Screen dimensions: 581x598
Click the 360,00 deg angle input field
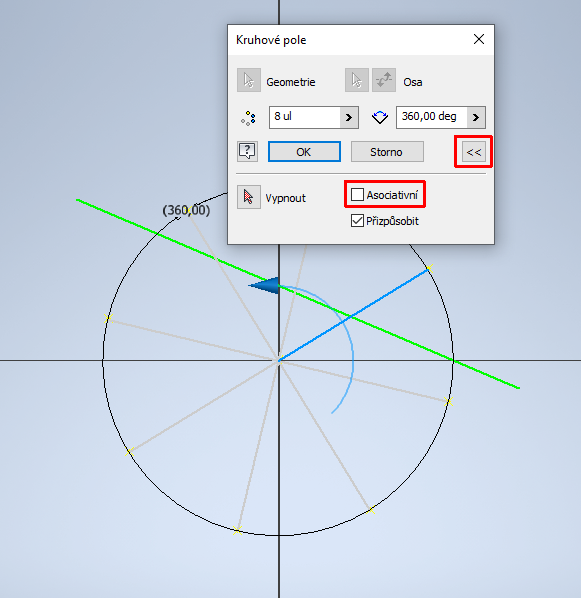pos(432,117)
